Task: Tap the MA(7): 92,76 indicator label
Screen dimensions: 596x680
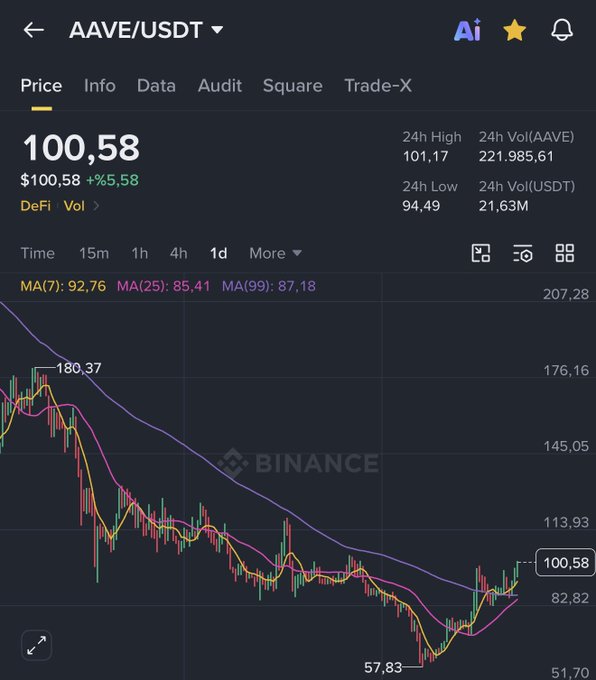Action: coord(63,286)
